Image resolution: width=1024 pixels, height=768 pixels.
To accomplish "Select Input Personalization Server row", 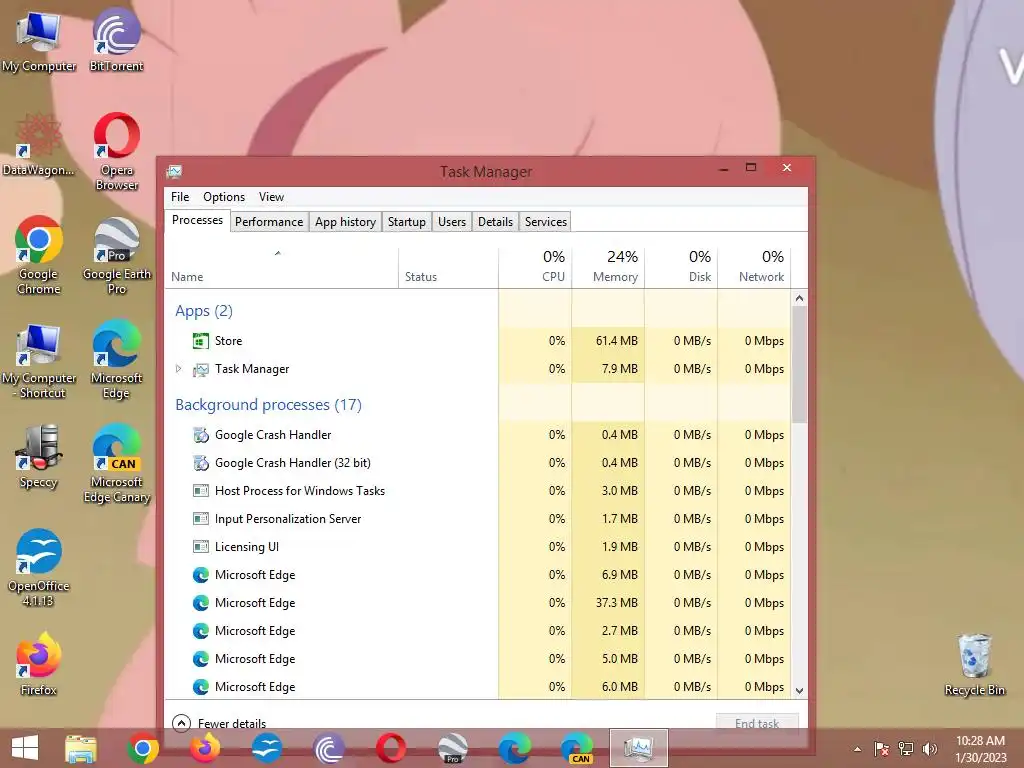I will [478, 519].
